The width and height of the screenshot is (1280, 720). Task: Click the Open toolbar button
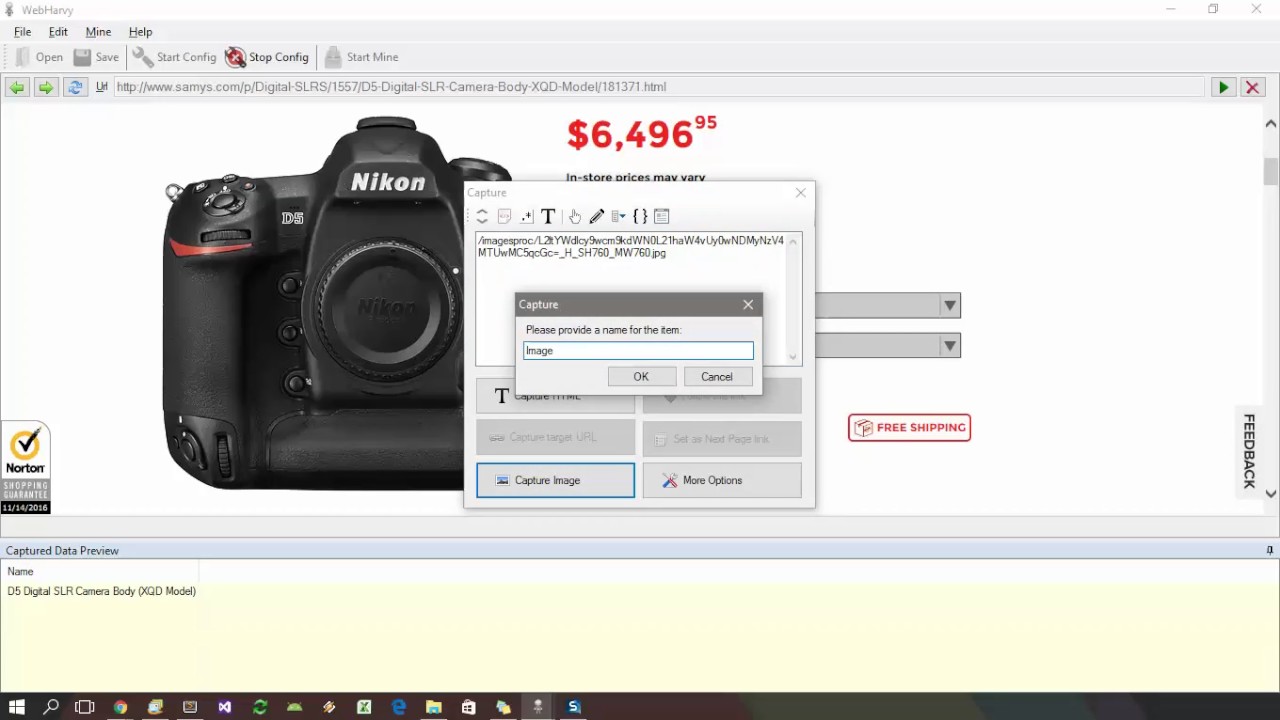(39, 57)
